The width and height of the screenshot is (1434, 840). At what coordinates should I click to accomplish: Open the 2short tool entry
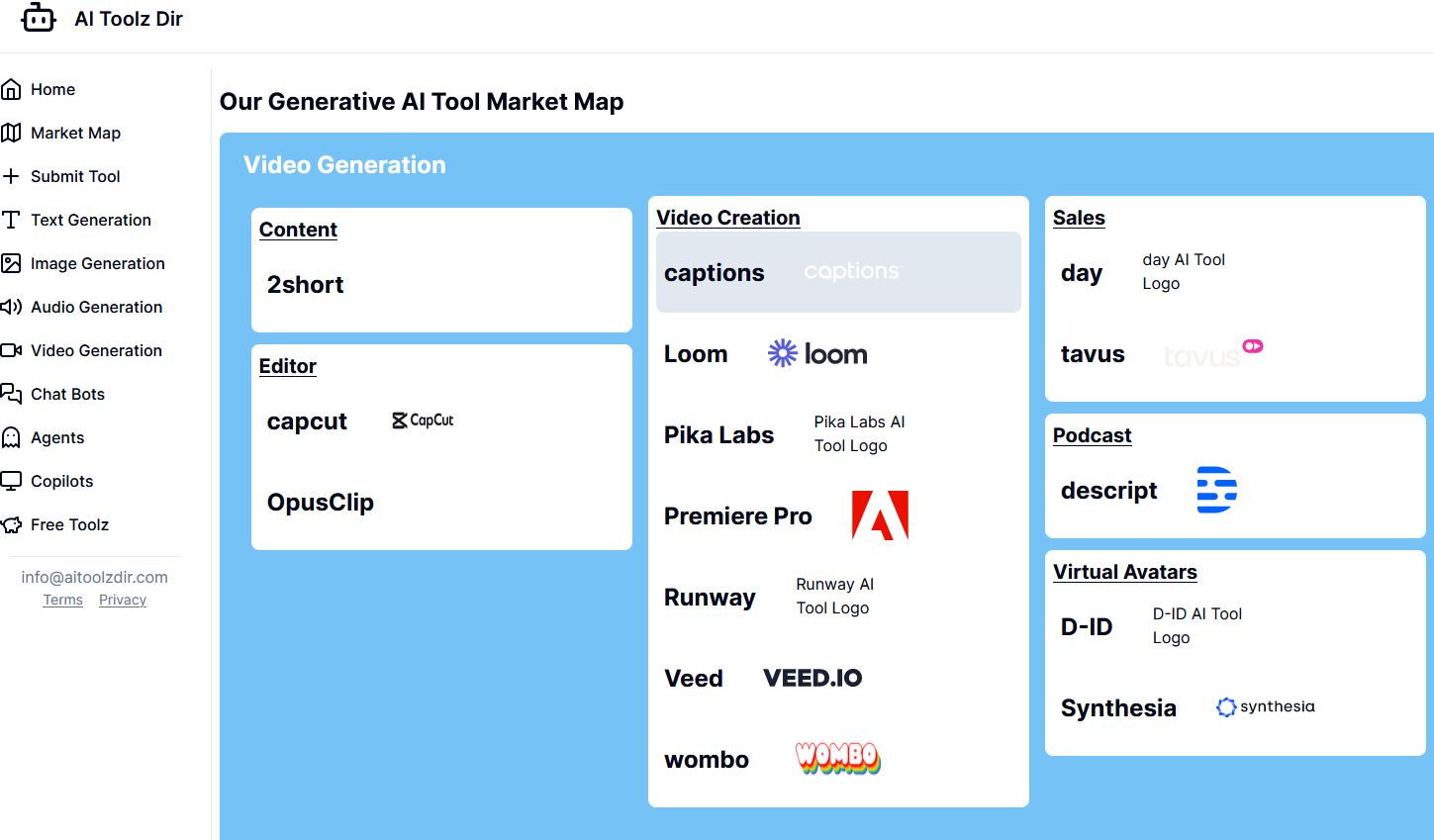[x=305, y=284]
